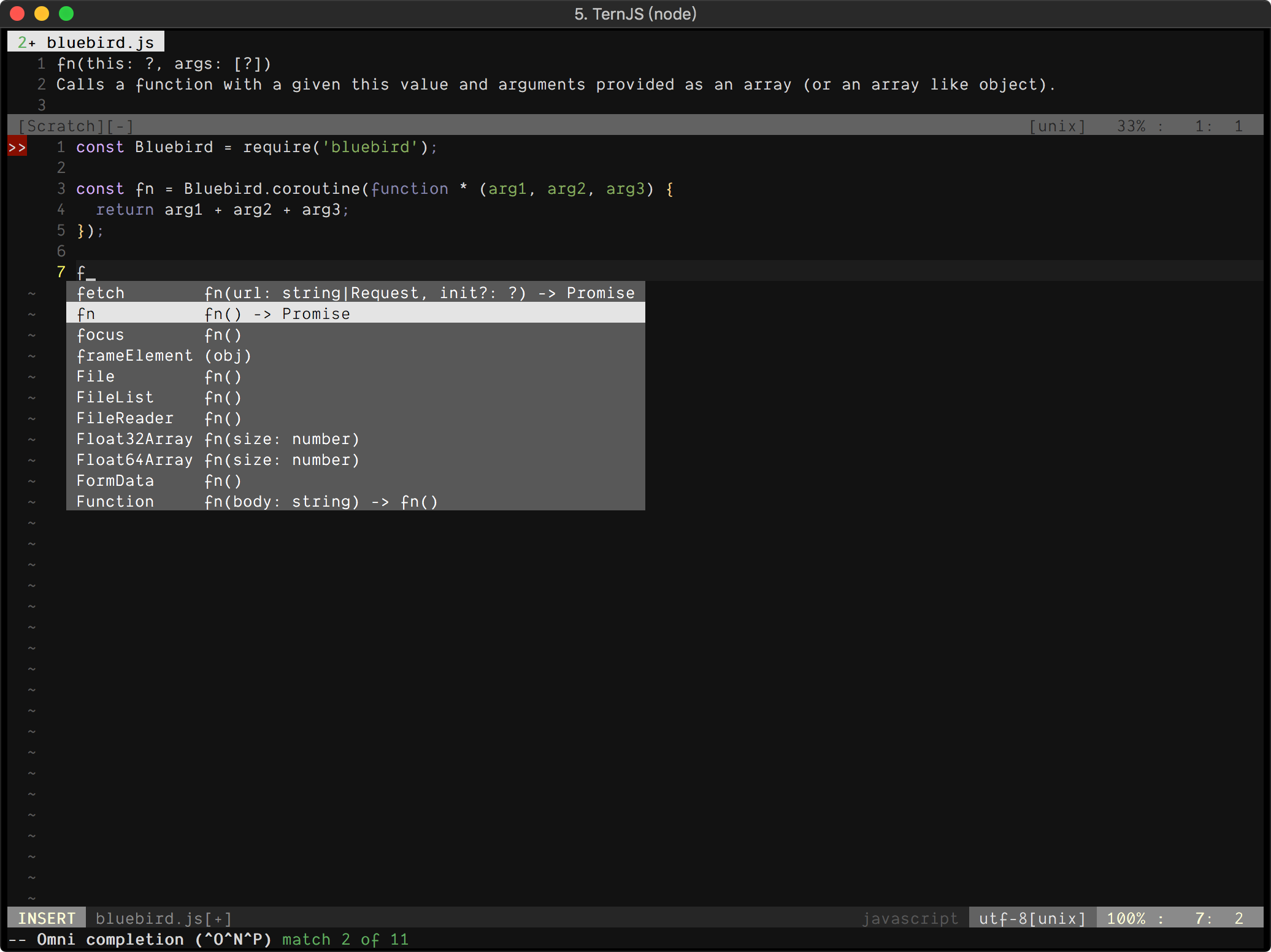This screenshot has height=952, width=1271.
Task: Click the [-] fold indicator beside Scratch
Action: click(120, 126)
